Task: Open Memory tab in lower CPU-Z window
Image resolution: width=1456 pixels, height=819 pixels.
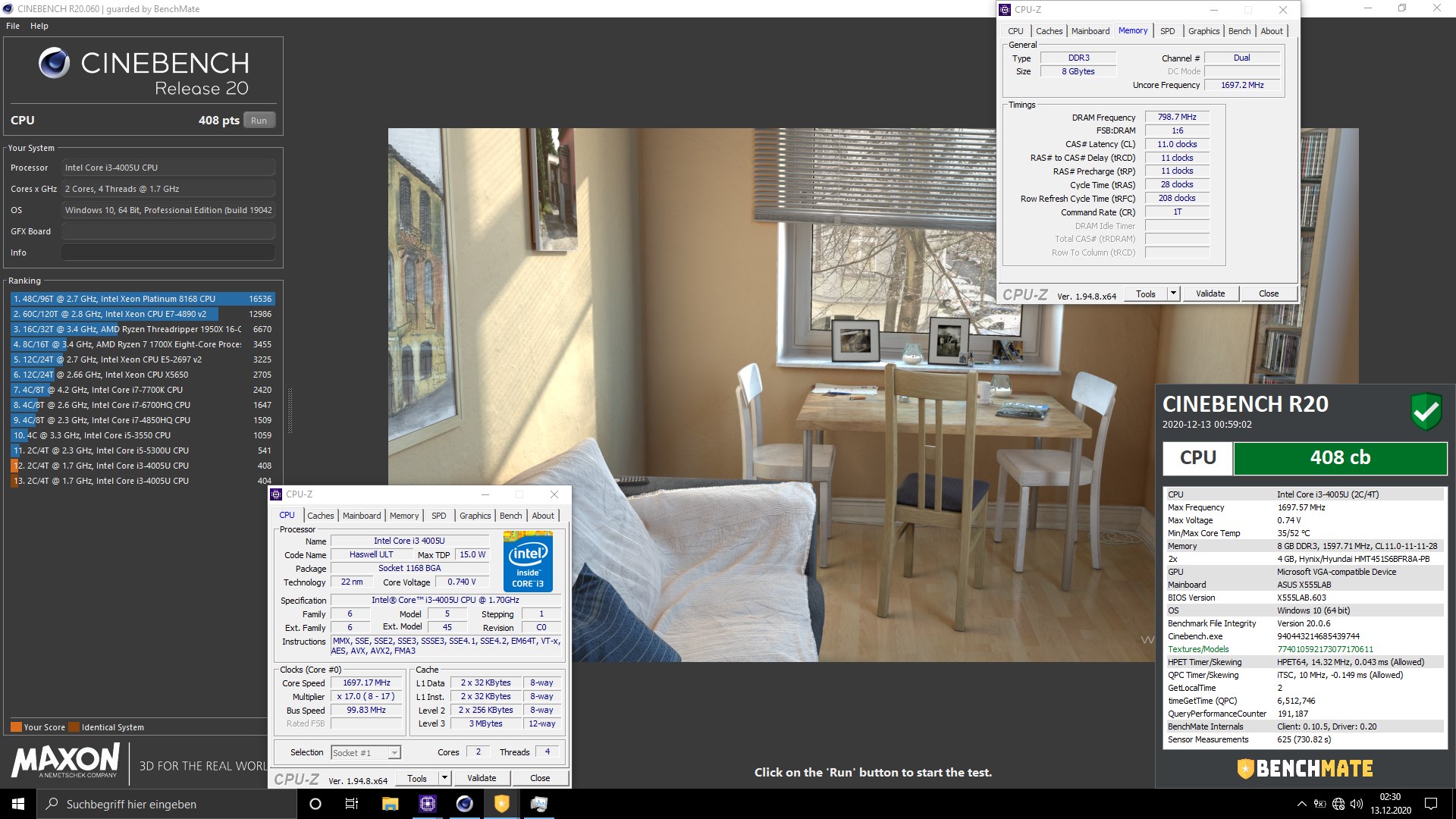Action: click(404, 516)
